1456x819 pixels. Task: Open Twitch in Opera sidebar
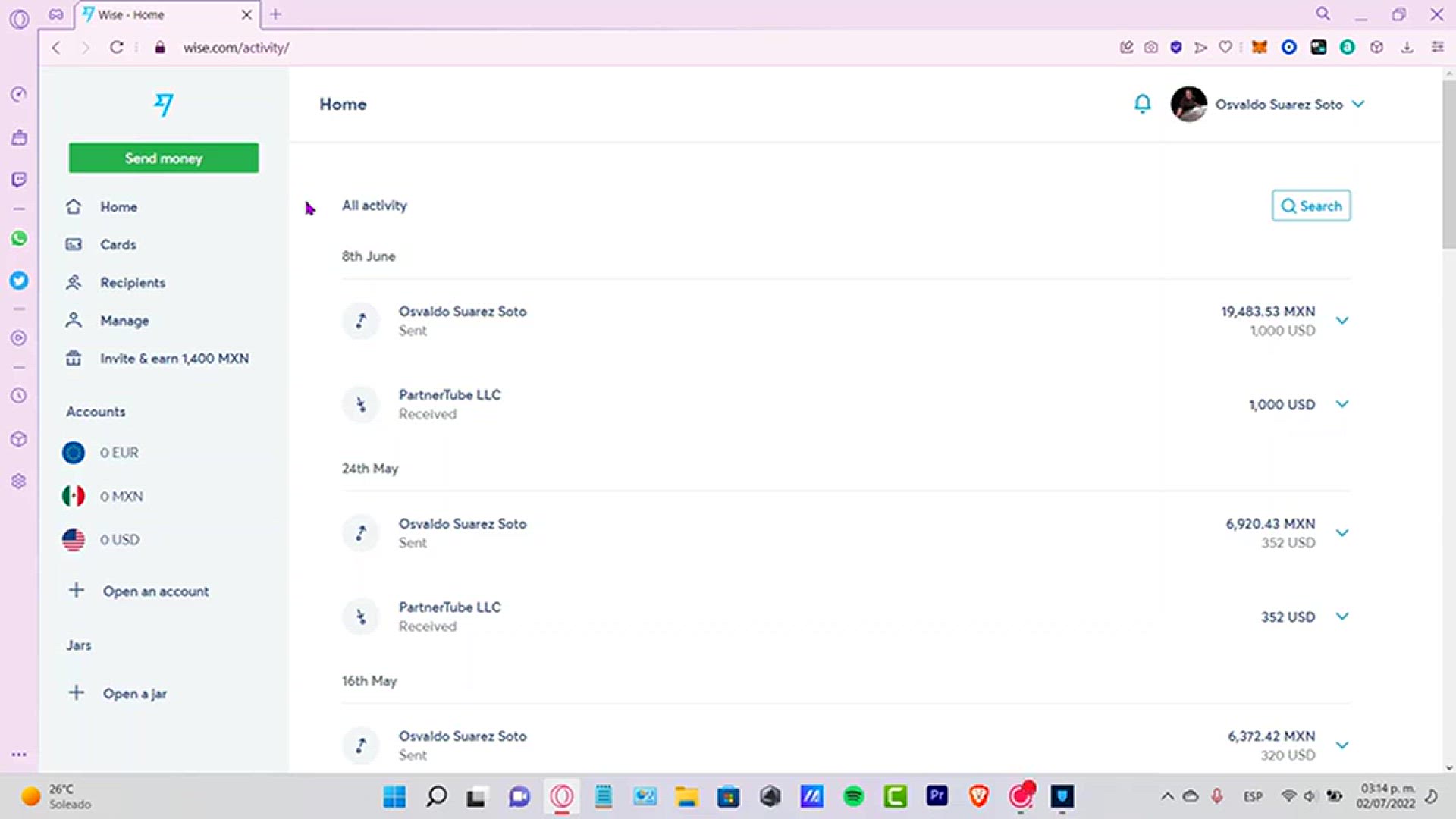[19, 179]
